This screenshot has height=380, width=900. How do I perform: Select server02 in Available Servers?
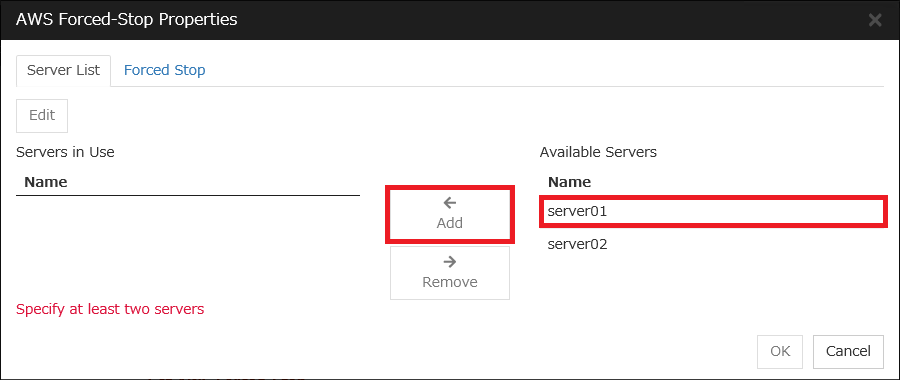712,245
